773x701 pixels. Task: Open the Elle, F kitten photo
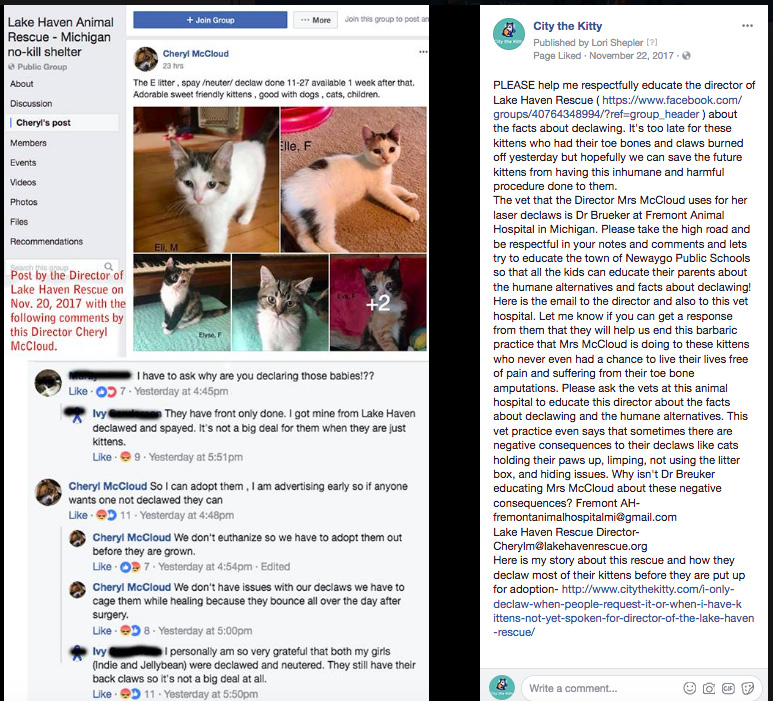coord(353,179)
